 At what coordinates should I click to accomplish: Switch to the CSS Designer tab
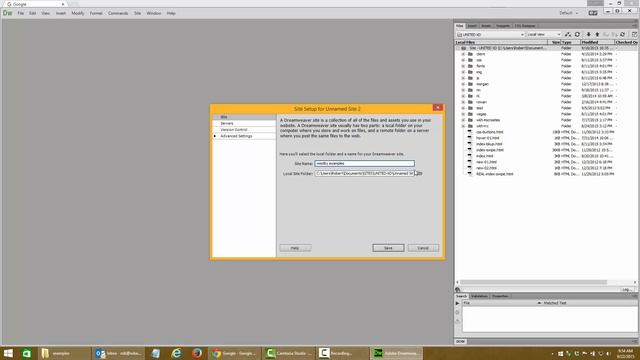(x=525, y=26)
